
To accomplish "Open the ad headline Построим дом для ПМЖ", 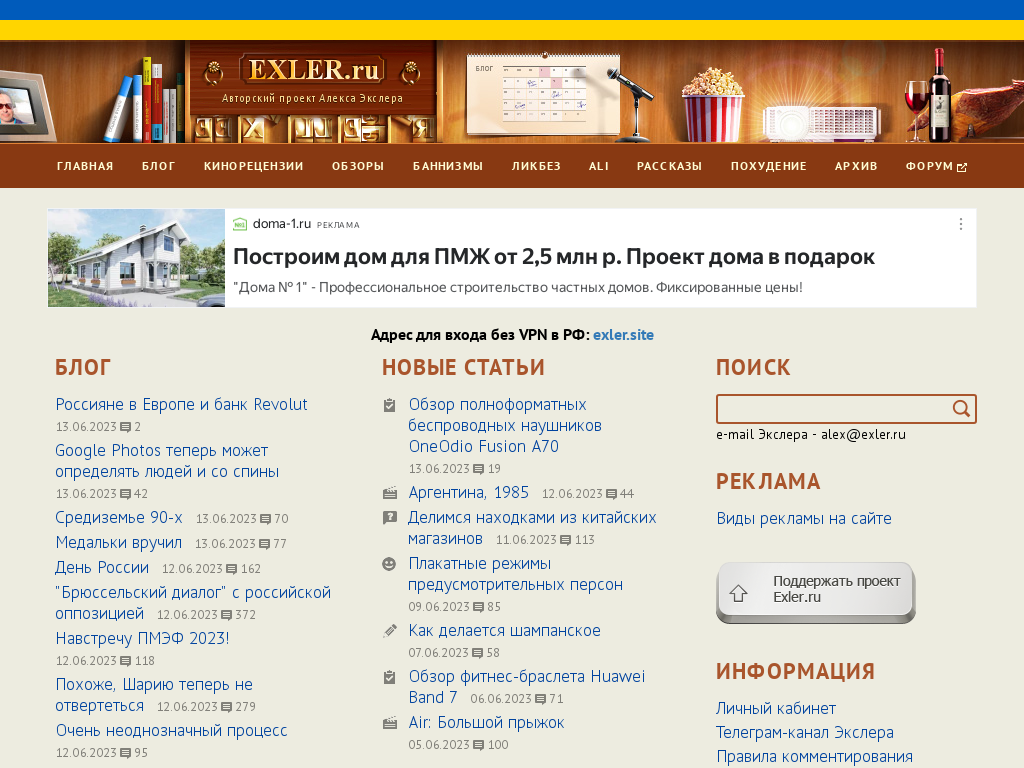I will click(554, 257).
